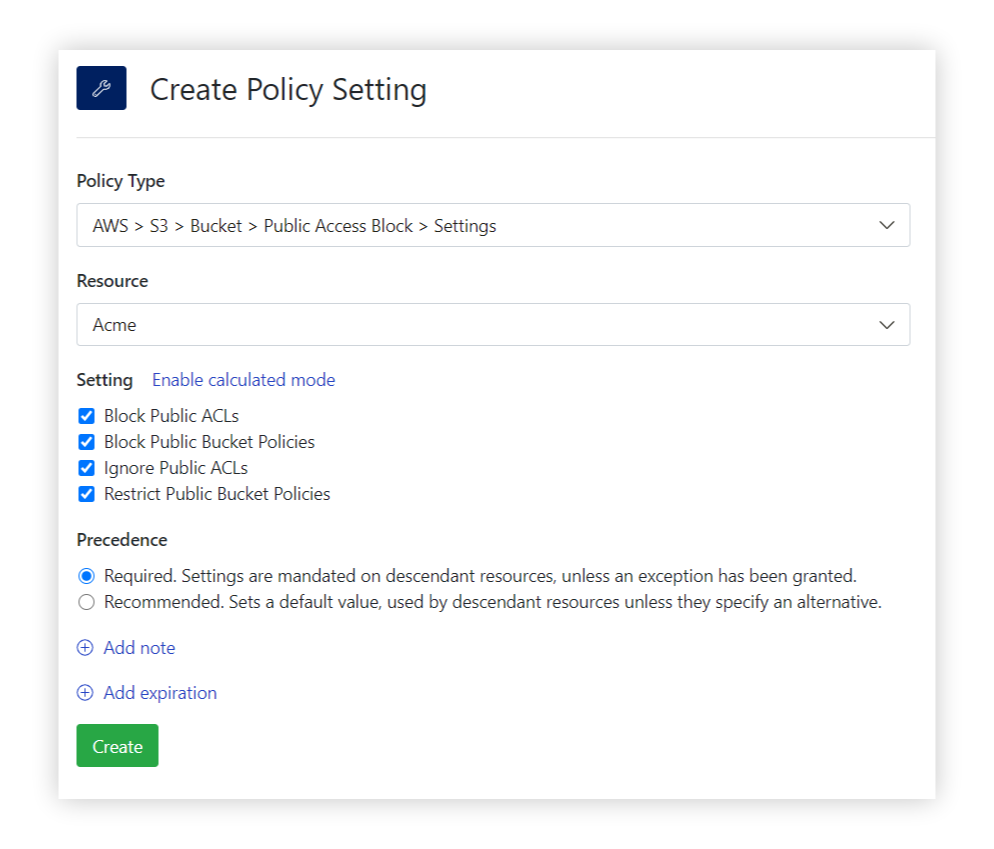
Task: Uncheck Block Public ACLs
Action: (x=86, y=415)
